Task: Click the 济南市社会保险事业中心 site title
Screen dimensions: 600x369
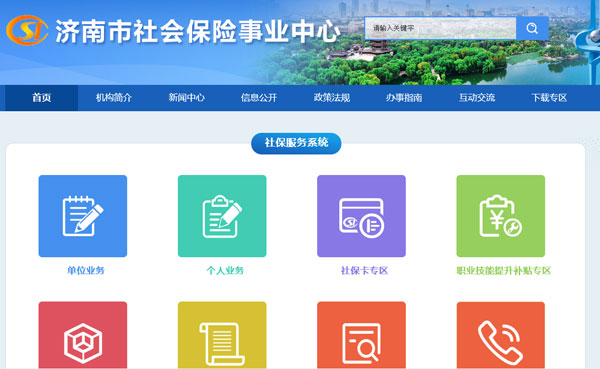Action: pos(197,31)
